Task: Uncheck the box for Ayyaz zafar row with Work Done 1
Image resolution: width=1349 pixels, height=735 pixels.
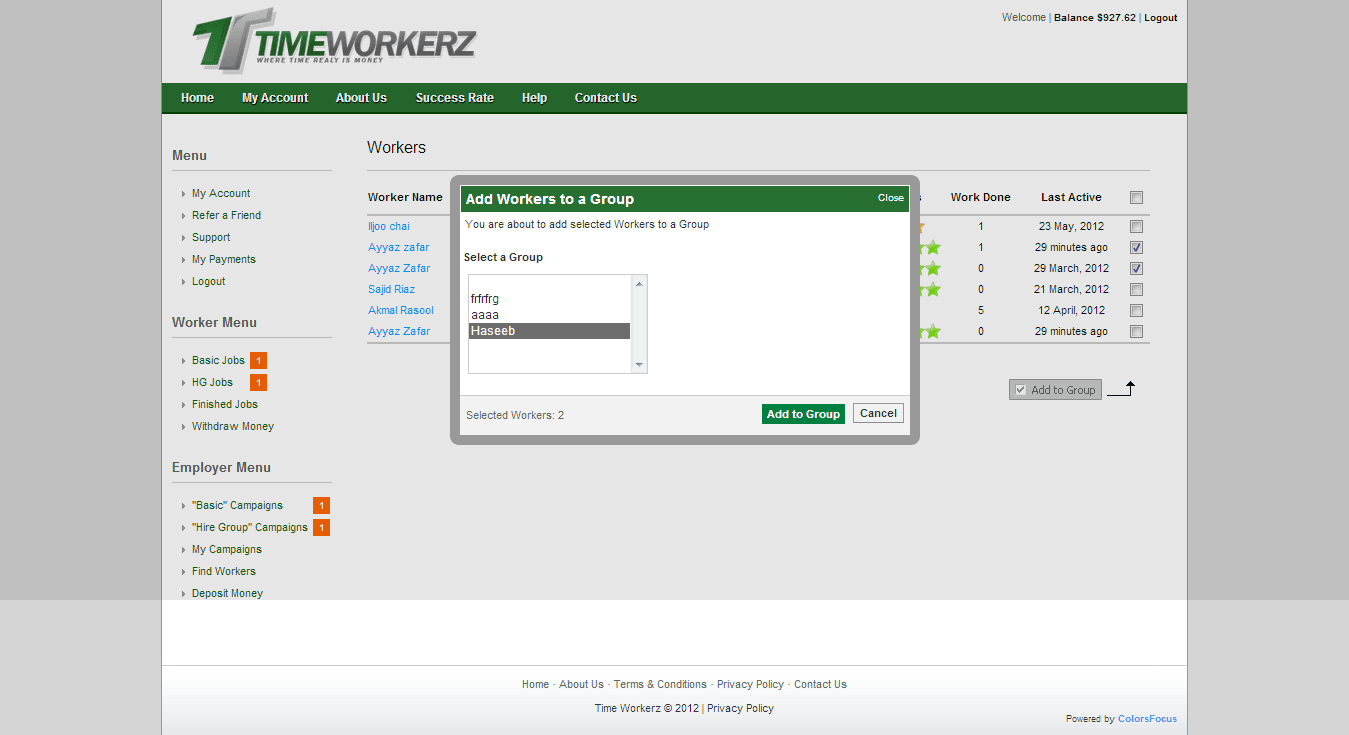Action: point(1136,248)
